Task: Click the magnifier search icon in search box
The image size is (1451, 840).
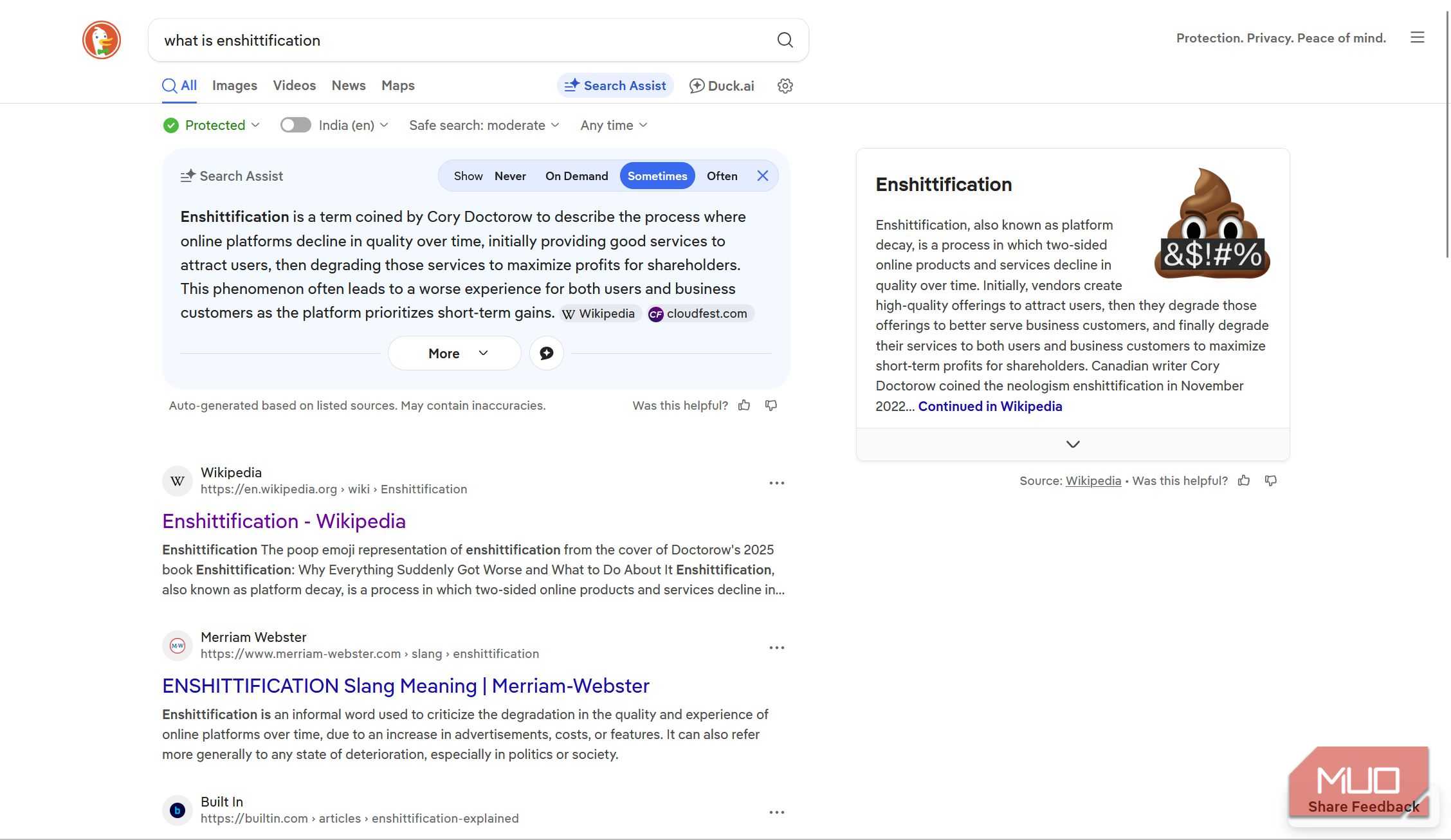Action: tap(785, 40)
